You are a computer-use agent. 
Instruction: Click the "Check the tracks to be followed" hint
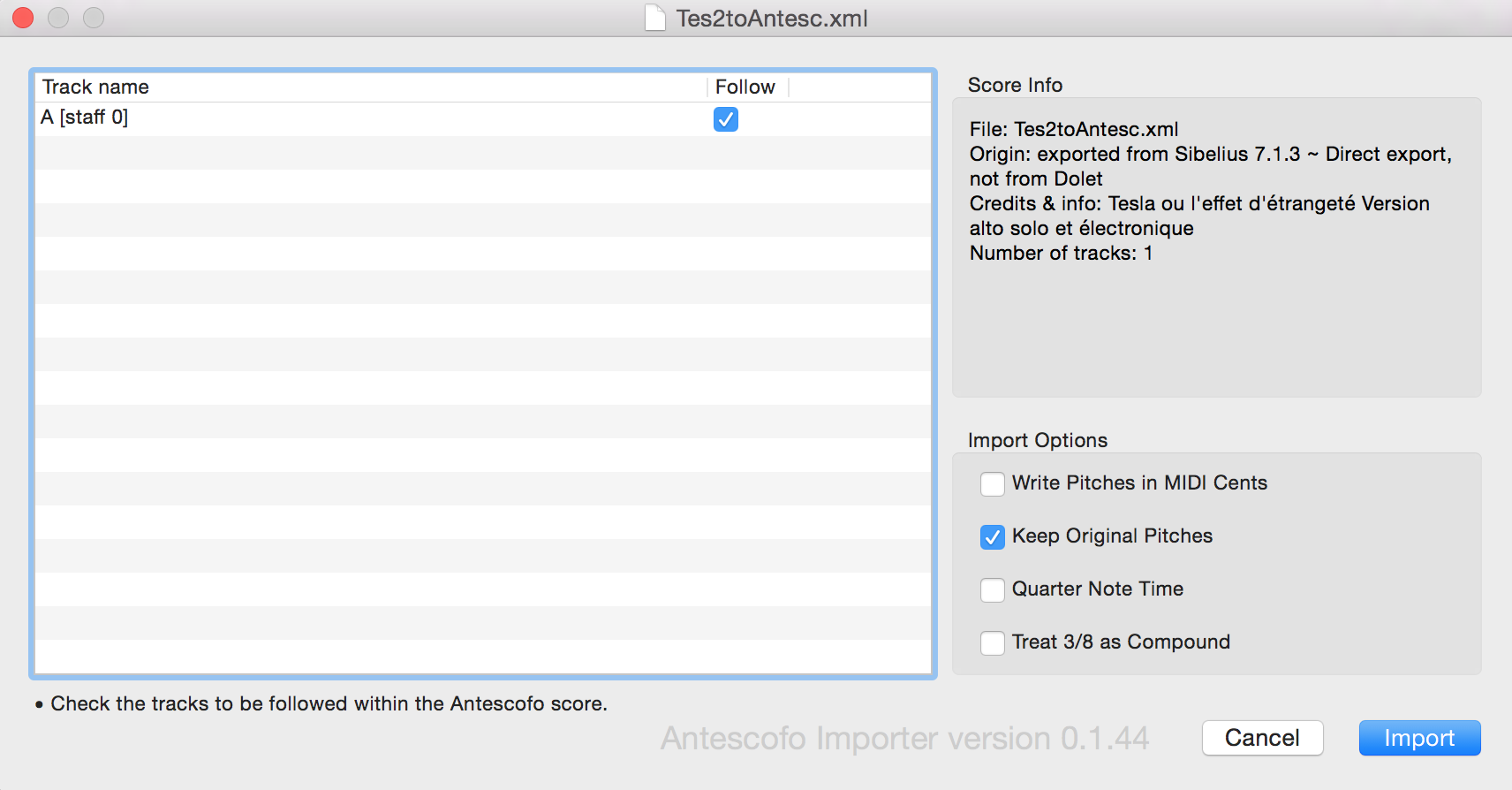[x=329, y=703]
